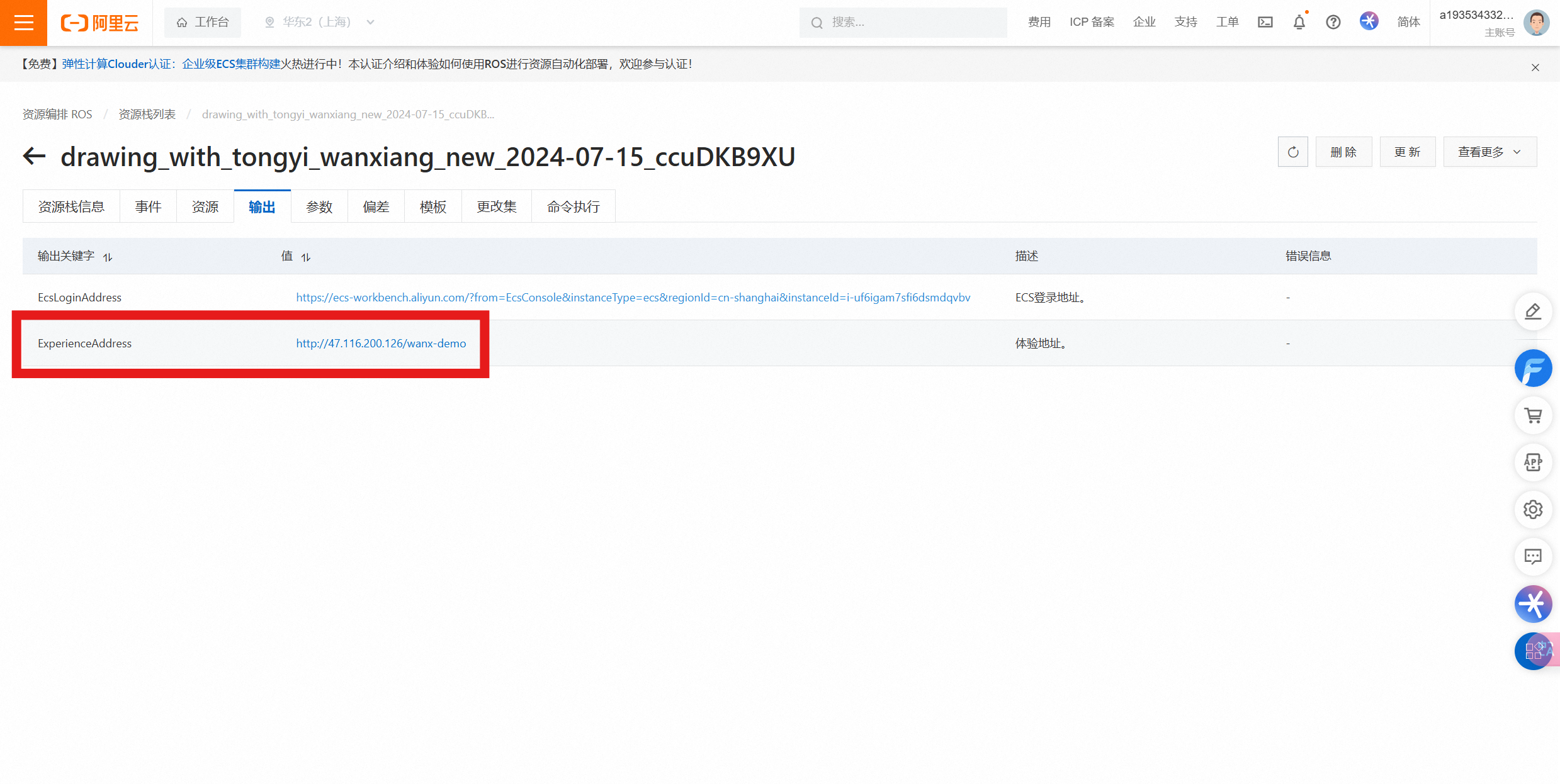Image resolution: width=1560 pixels, height=784 pixels.
Task: Sort by output keyword column
Action: point(108,257)
